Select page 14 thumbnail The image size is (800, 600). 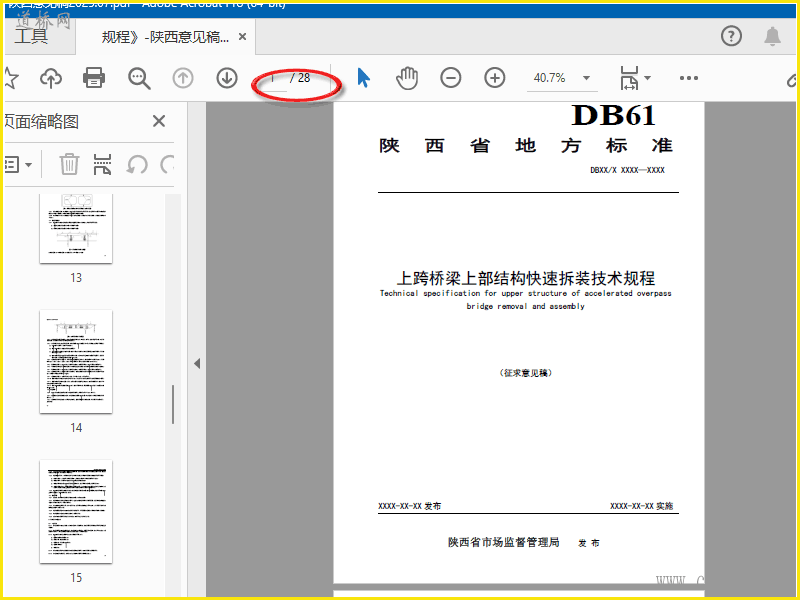[76, 361]
